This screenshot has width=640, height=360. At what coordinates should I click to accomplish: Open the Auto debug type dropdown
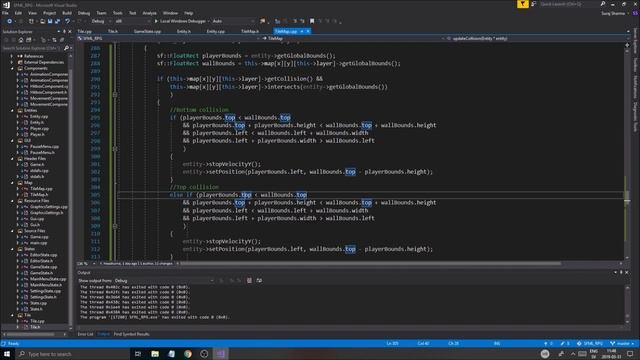click(233, 21)
